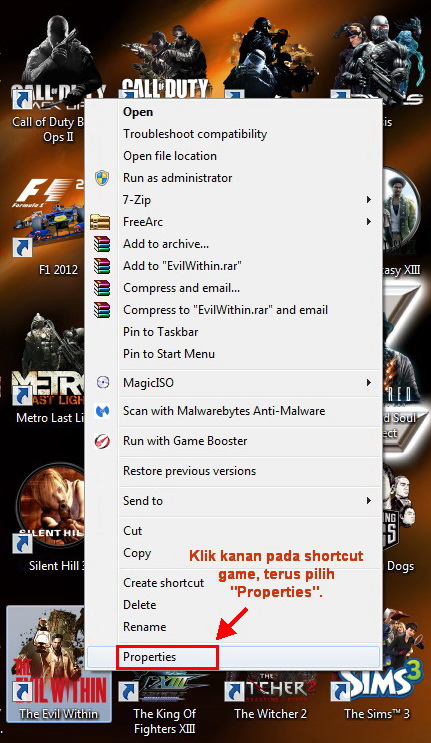Click the FreeArc folder icon in the menu

100,222
